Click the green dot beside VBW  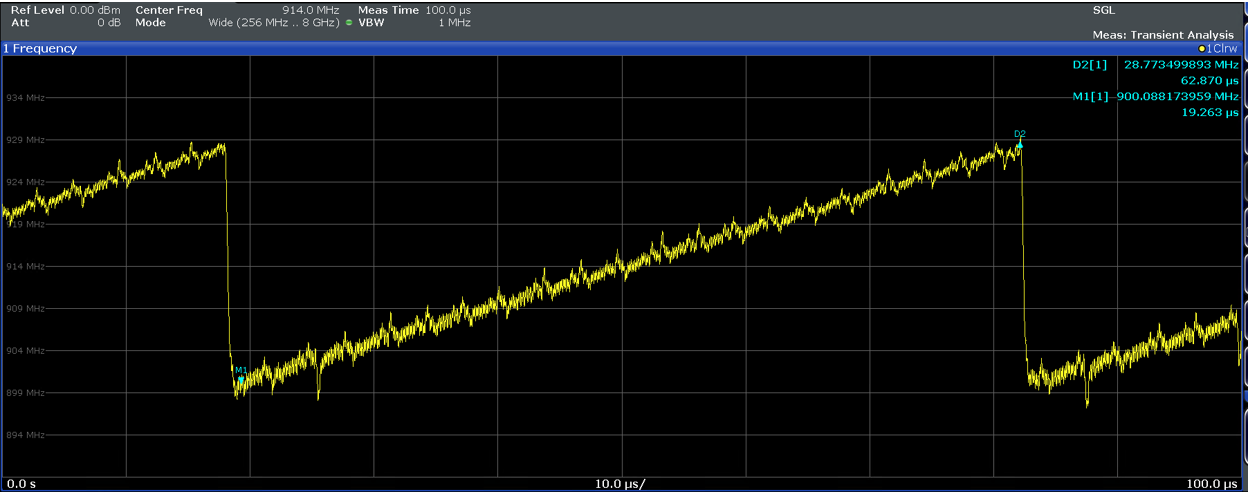349,22
